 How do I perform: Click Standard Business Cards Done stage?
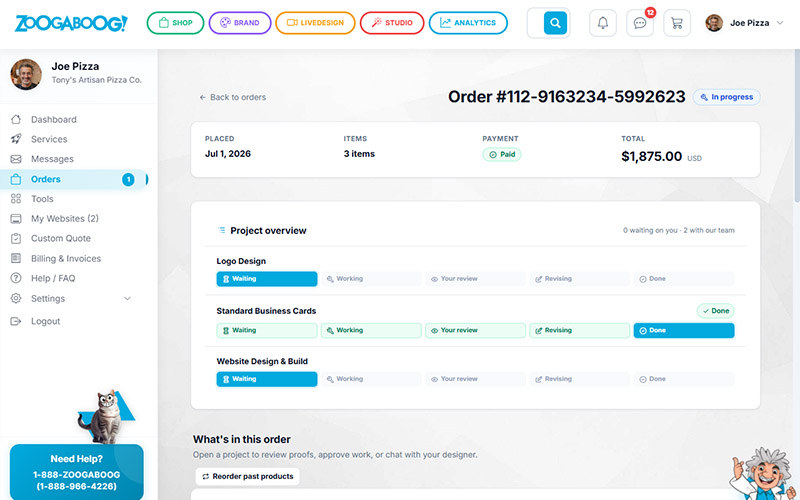coord(684,331)
